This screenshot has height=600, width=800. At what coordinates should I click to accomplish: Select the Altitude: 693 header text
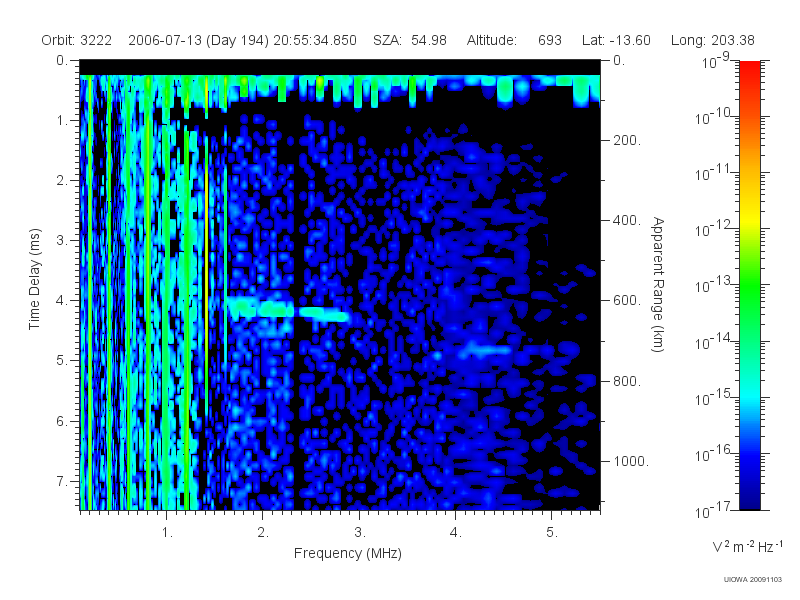[514, 40]
